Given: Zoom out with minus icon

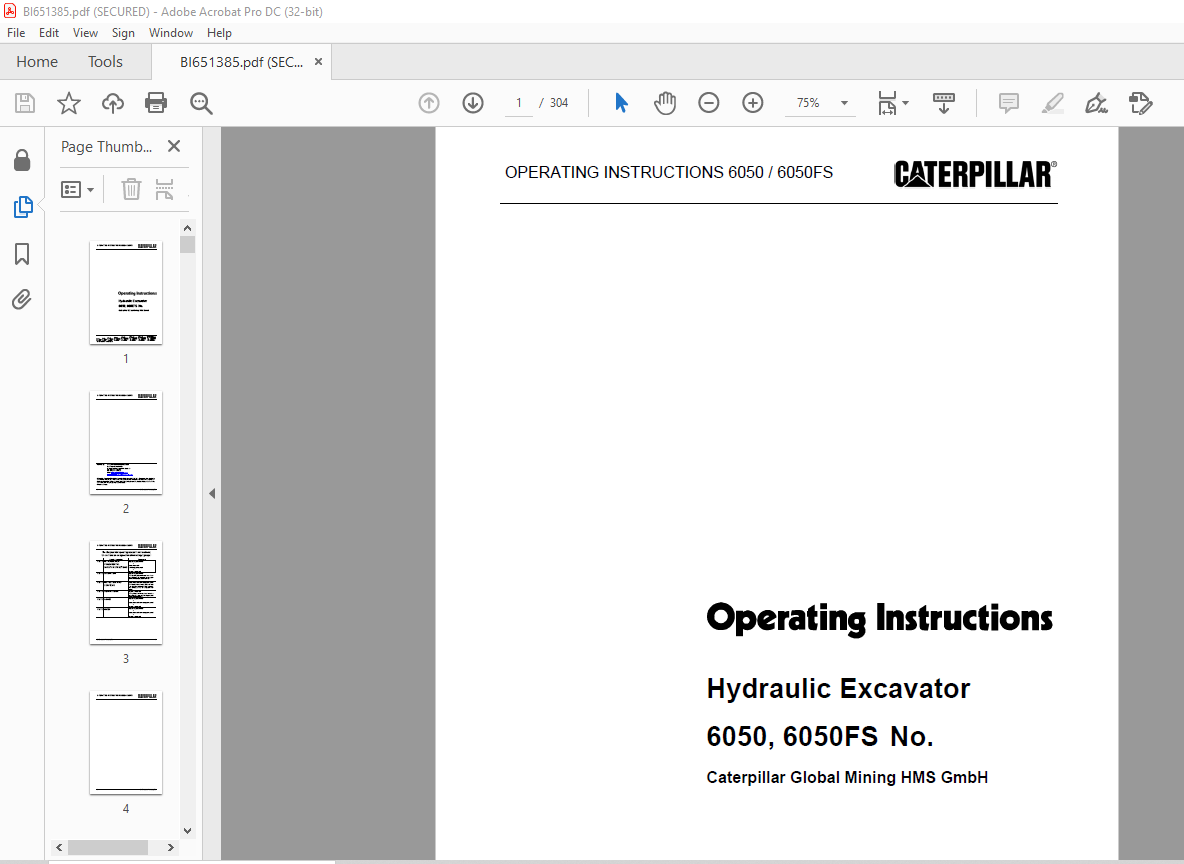Looking at the screenshot, I should point(708,103).
